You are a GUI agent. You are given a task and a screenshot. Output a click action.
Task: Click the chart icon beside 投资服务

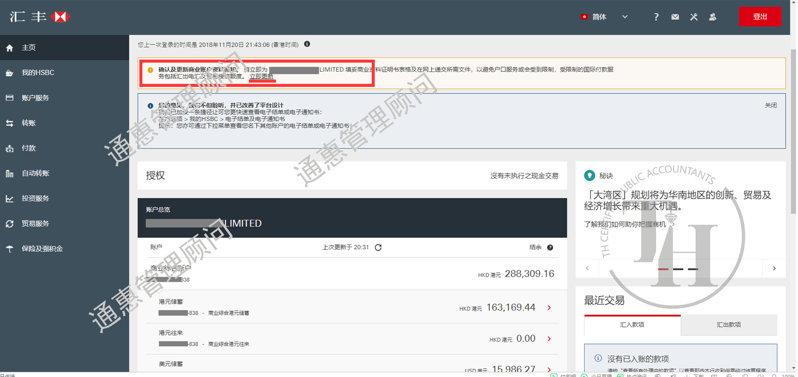pyautogui.click(x=9, y=198)
